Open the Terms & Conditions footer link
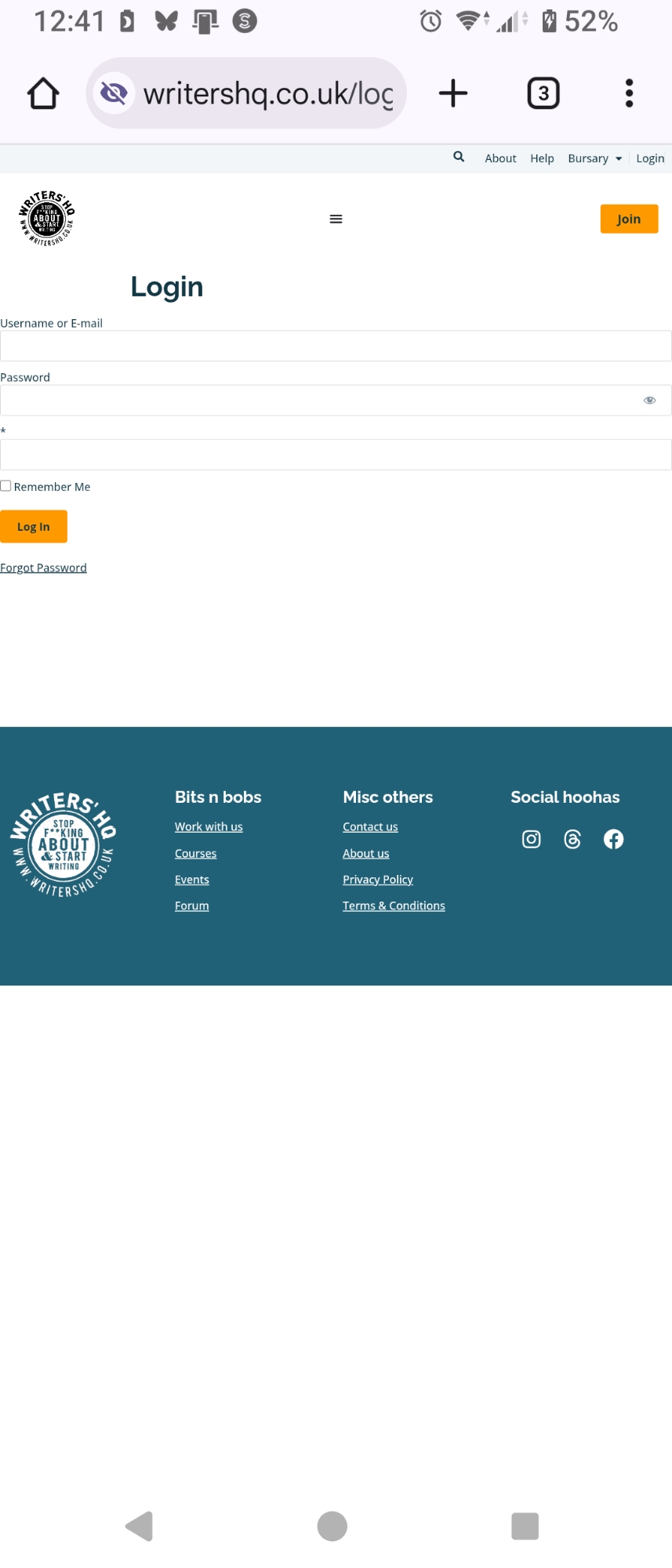 (x=394, y=906)
